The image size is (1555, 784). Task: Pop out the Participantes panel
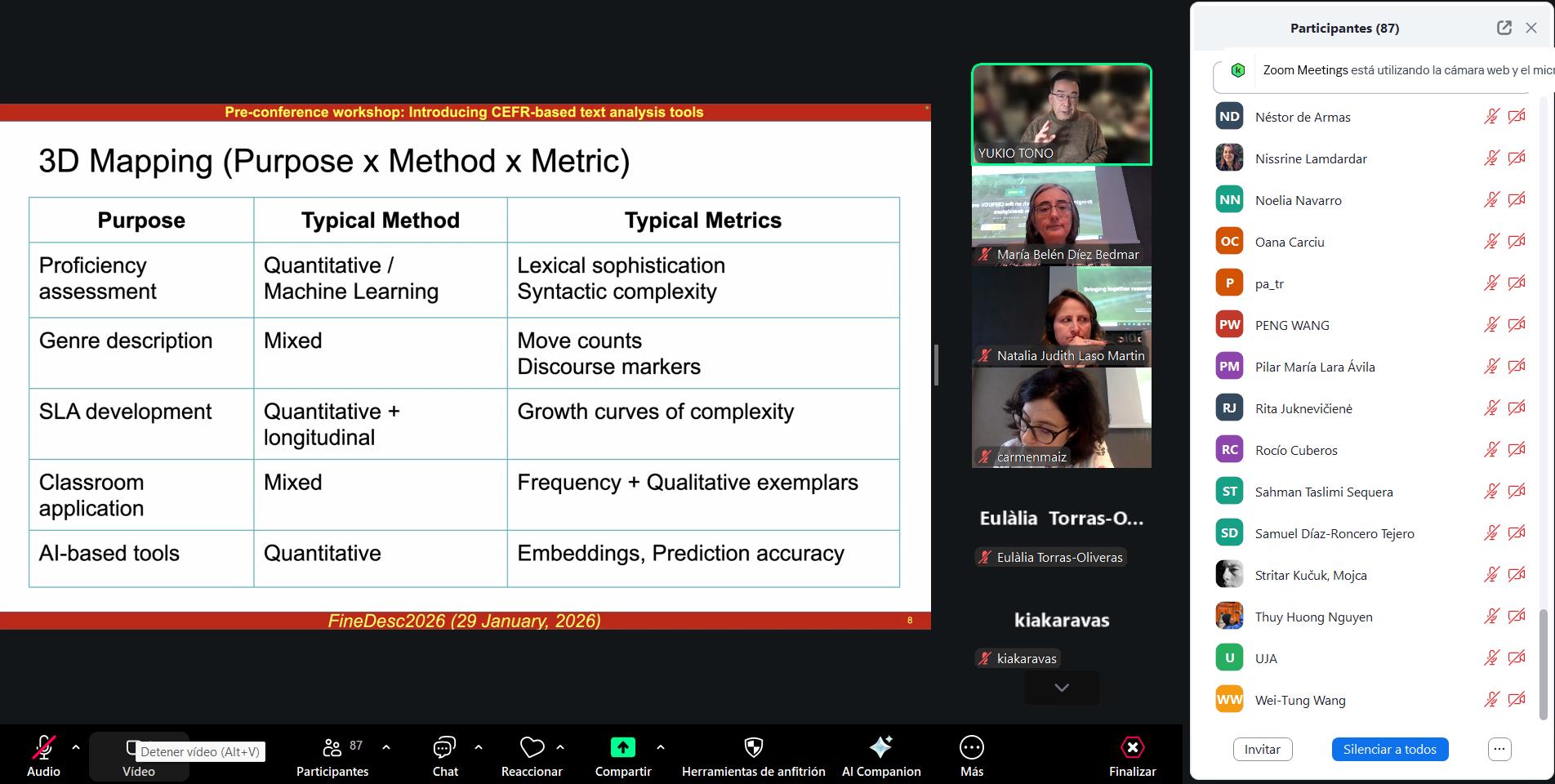[1504, 28]
